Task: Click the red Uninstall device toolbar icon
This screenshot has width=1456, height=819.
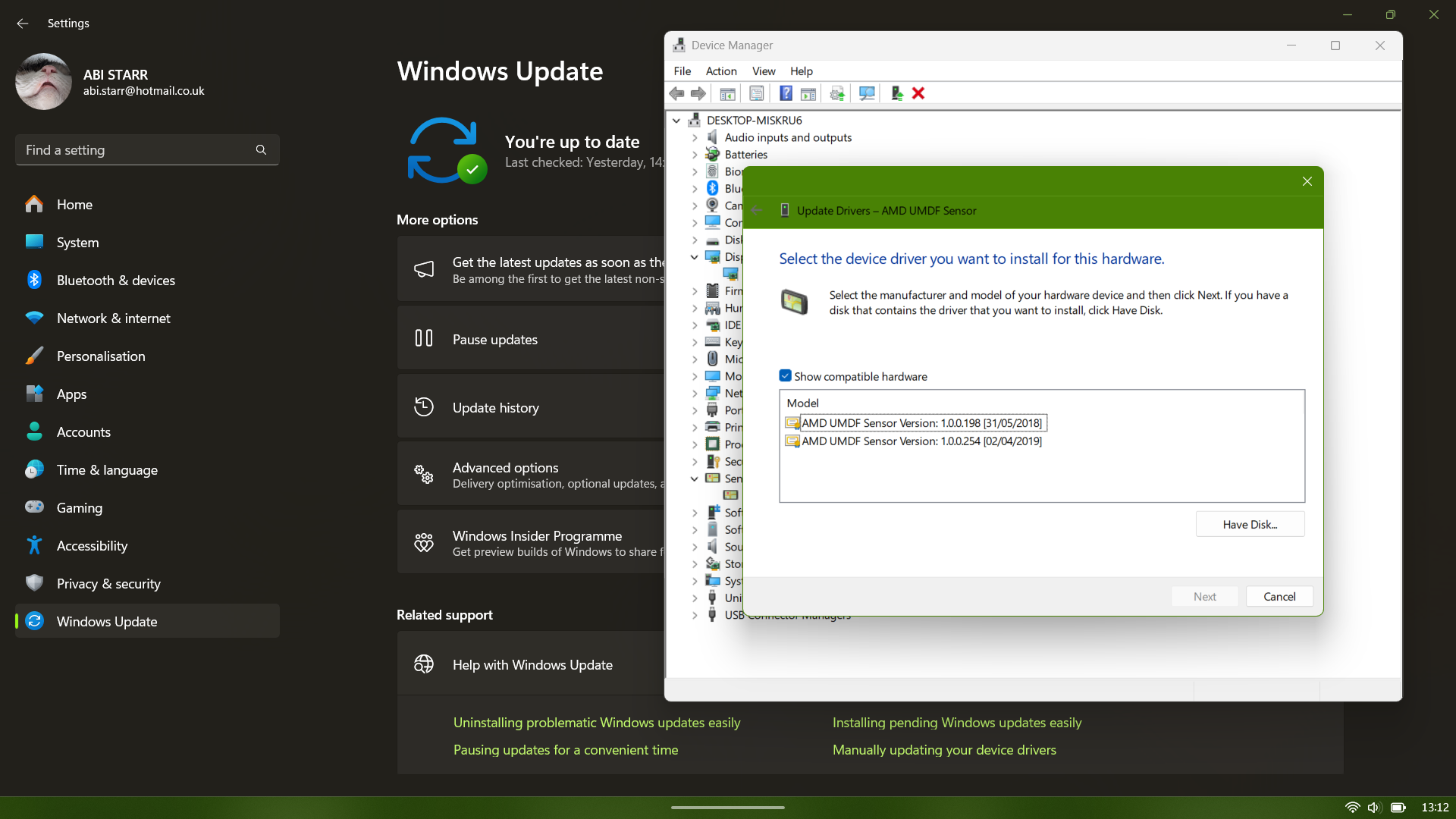Action: pyautogui.click(x=918, y=93)
